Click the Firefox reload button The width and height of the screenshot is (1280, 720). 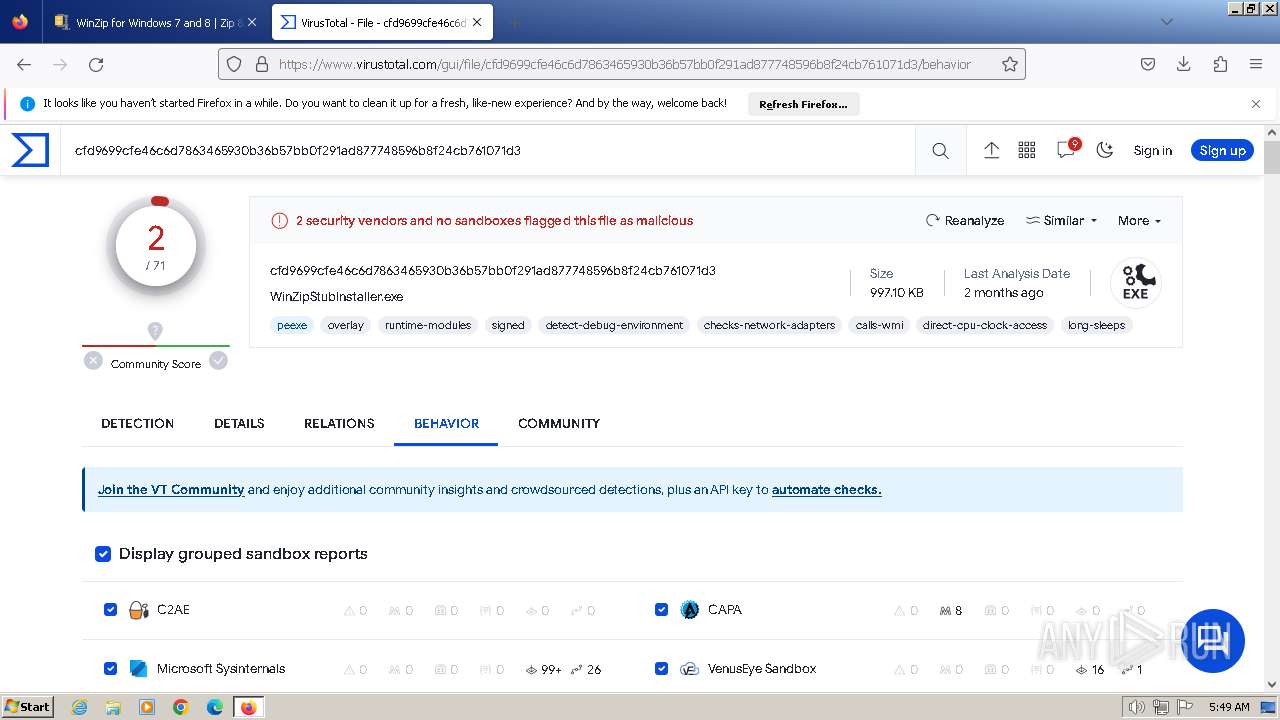[x=96, y=64]
